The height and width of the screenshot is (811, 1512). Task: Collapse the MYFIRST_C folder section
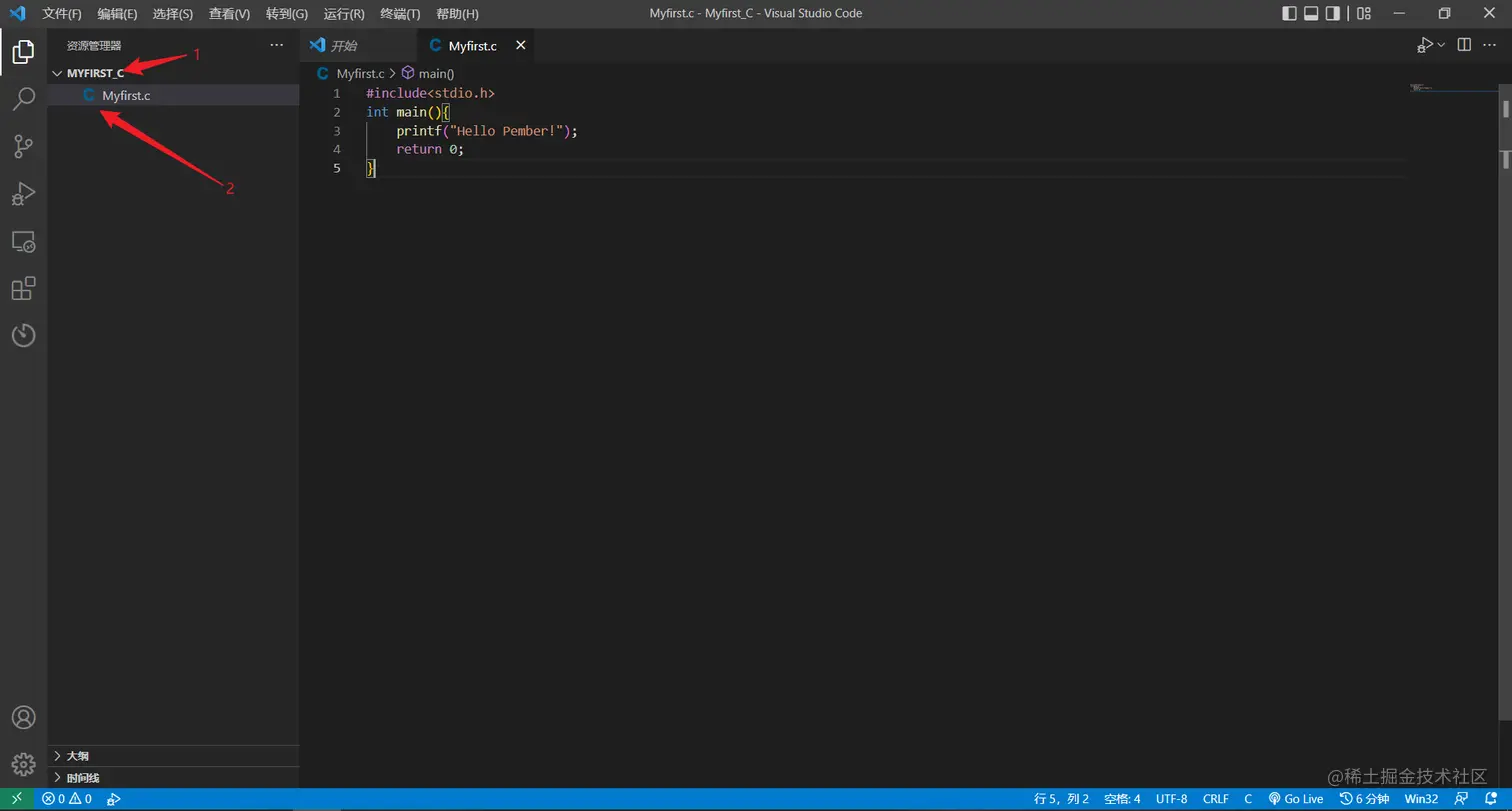coord(173,73)
